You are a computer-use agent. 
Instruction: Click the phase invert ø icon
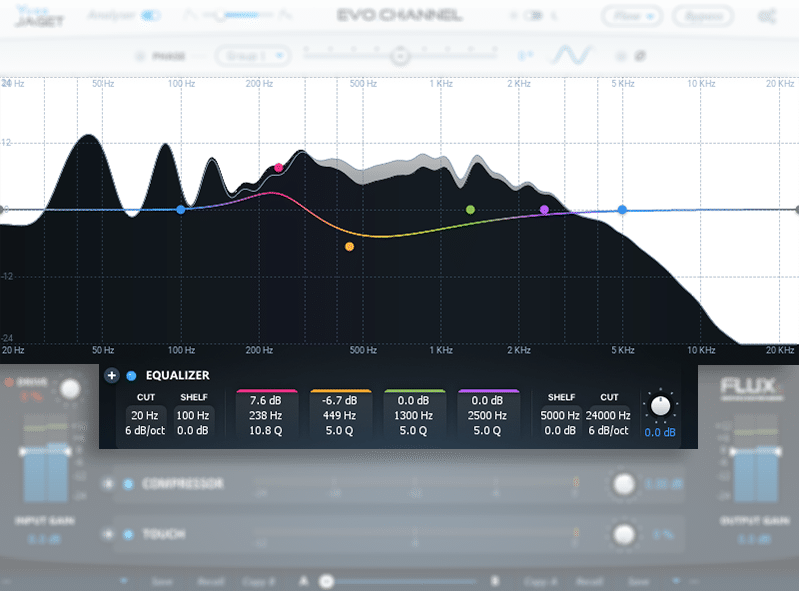(x=640, y=56)
